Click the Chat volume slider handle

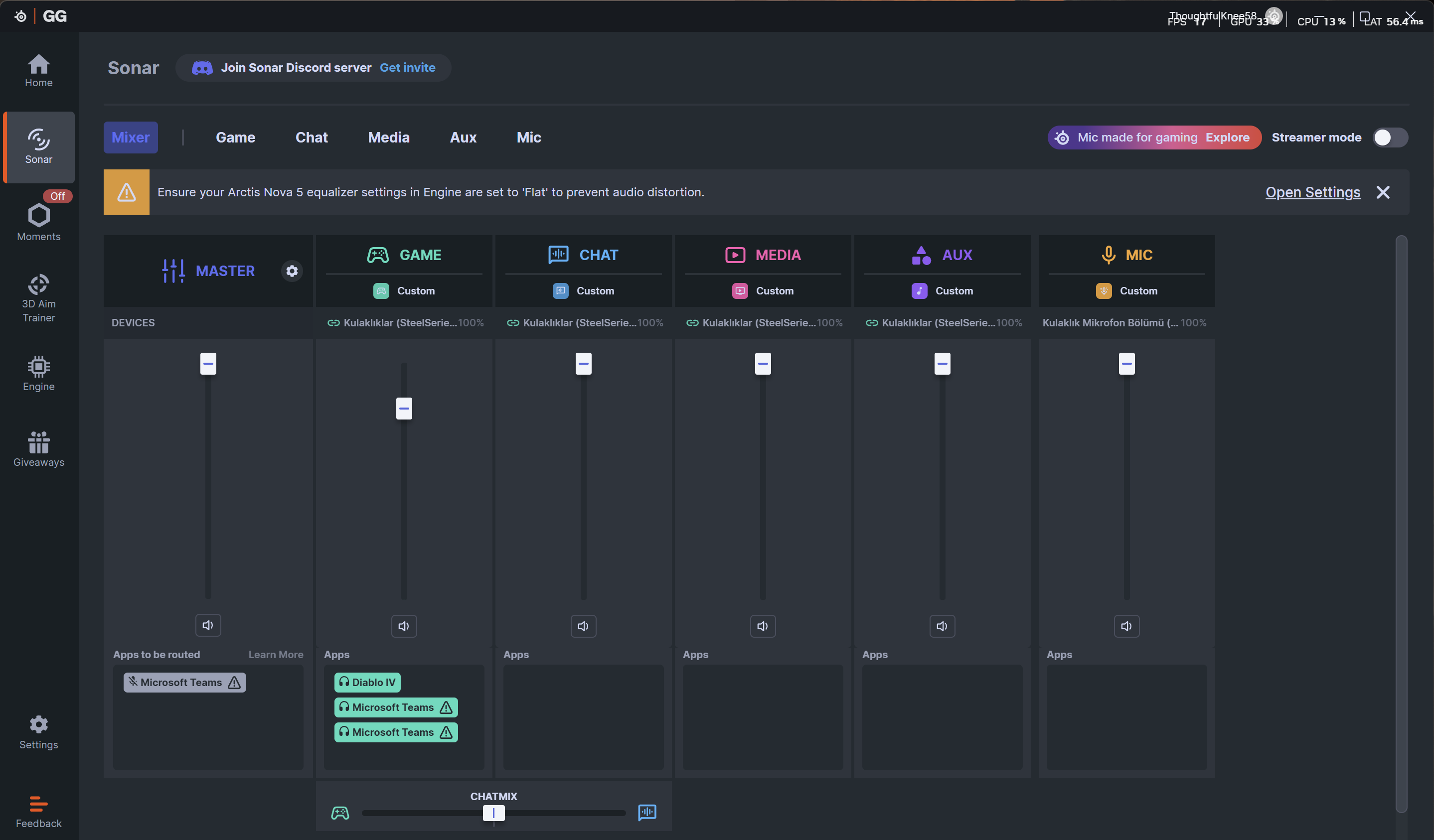point(583,364)
